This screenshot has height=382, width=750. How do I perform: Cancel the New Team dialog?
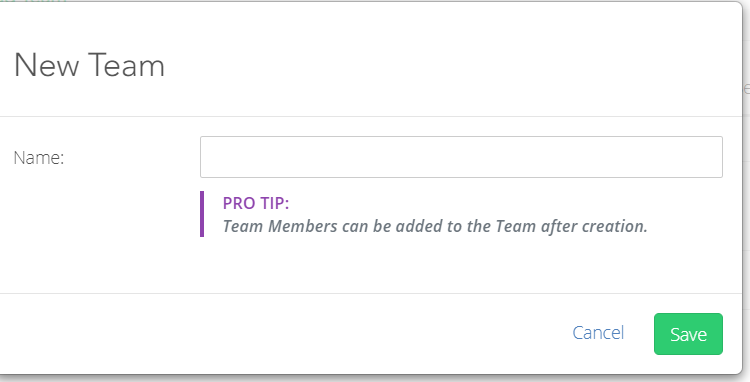tap(598, 333)
